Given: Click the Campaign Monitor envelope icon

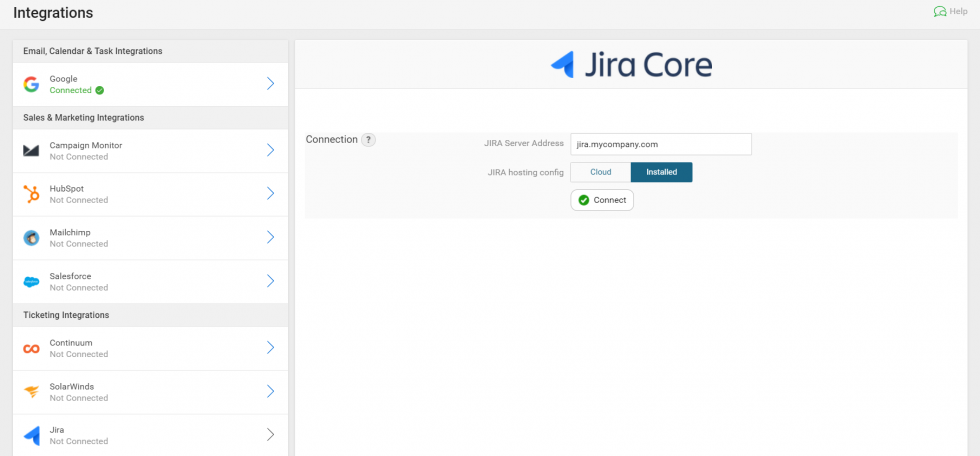Looking at the screenshot, I should [31, 151].
